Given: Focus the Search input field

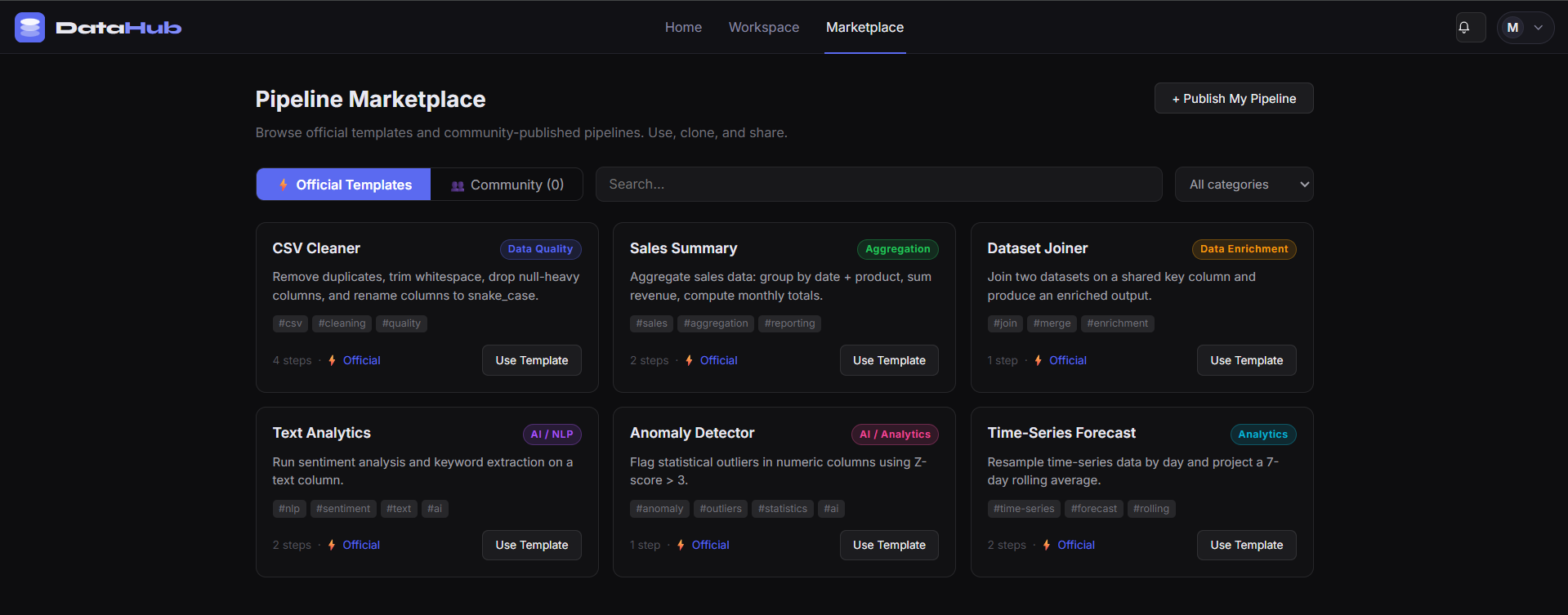Looking at the screenshot, I should click(x=878, y=185).
